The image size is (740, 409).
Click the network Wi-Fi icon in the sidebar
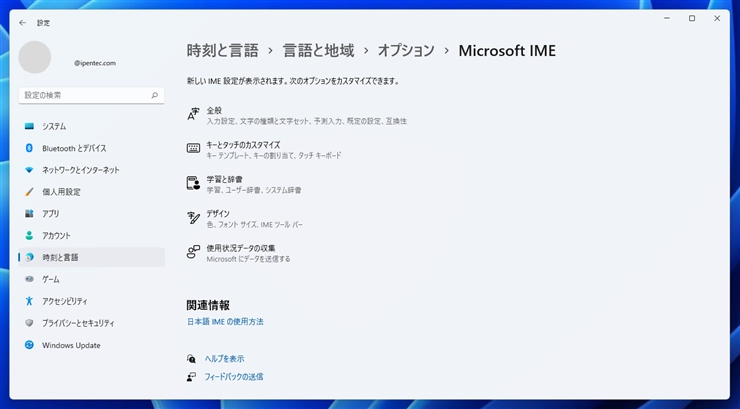[x=29, y=170]
